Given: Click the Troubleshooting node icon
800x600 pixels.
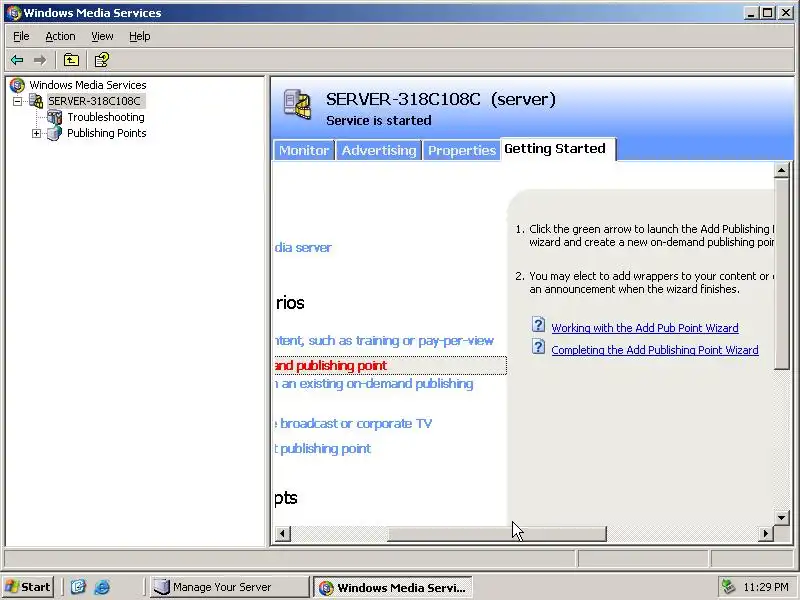Looking at the screenshot, I should pyautogui.click(x=55, y=117).
